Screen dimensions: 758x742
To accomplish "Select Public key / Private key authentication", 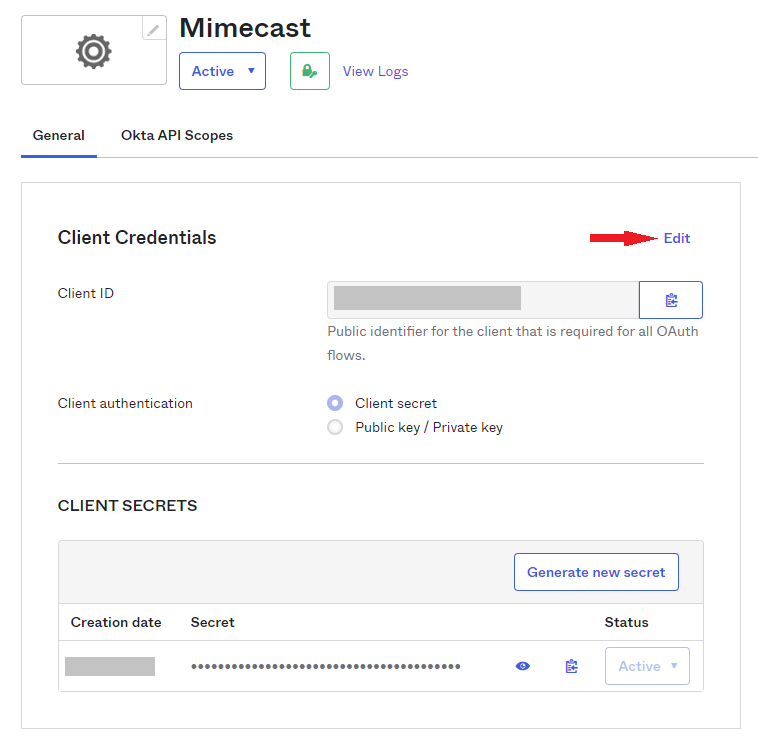I will pos(335,427).
